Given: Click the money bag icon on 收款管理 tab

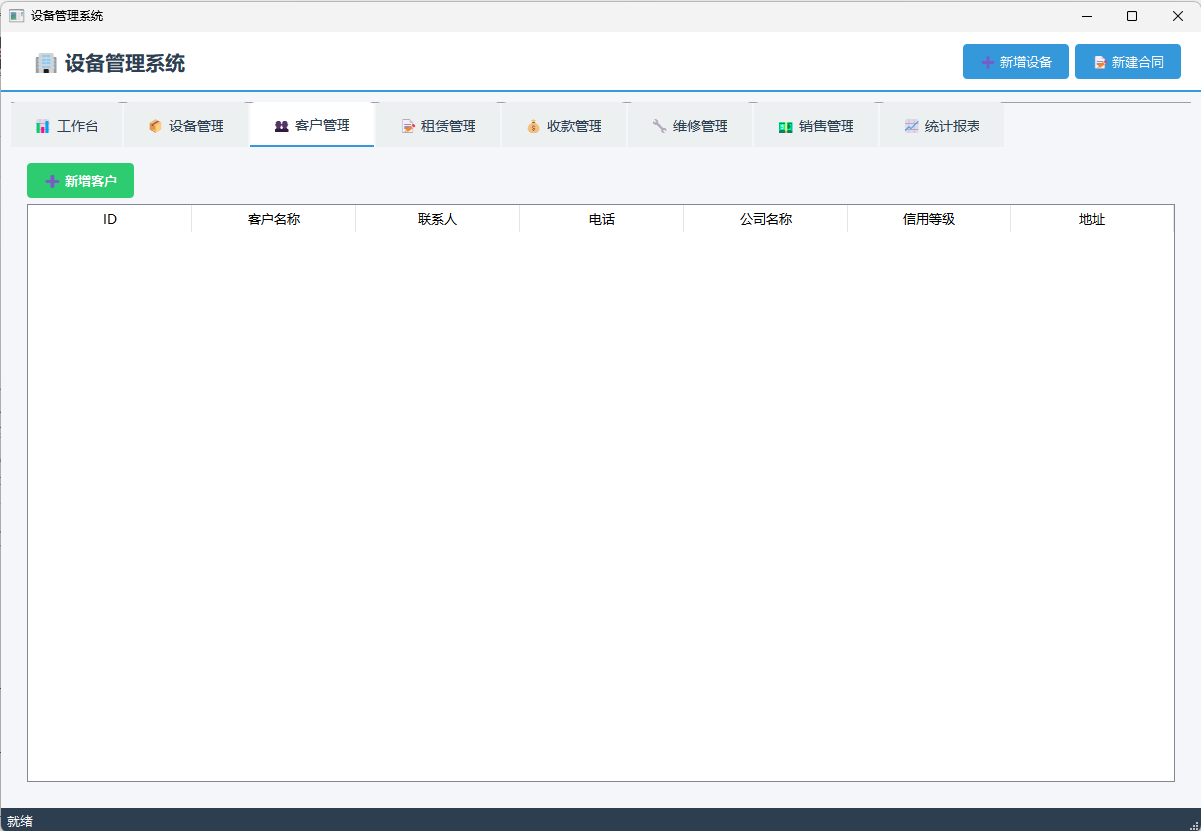Looking at the screenshot, I should point(533,126).
